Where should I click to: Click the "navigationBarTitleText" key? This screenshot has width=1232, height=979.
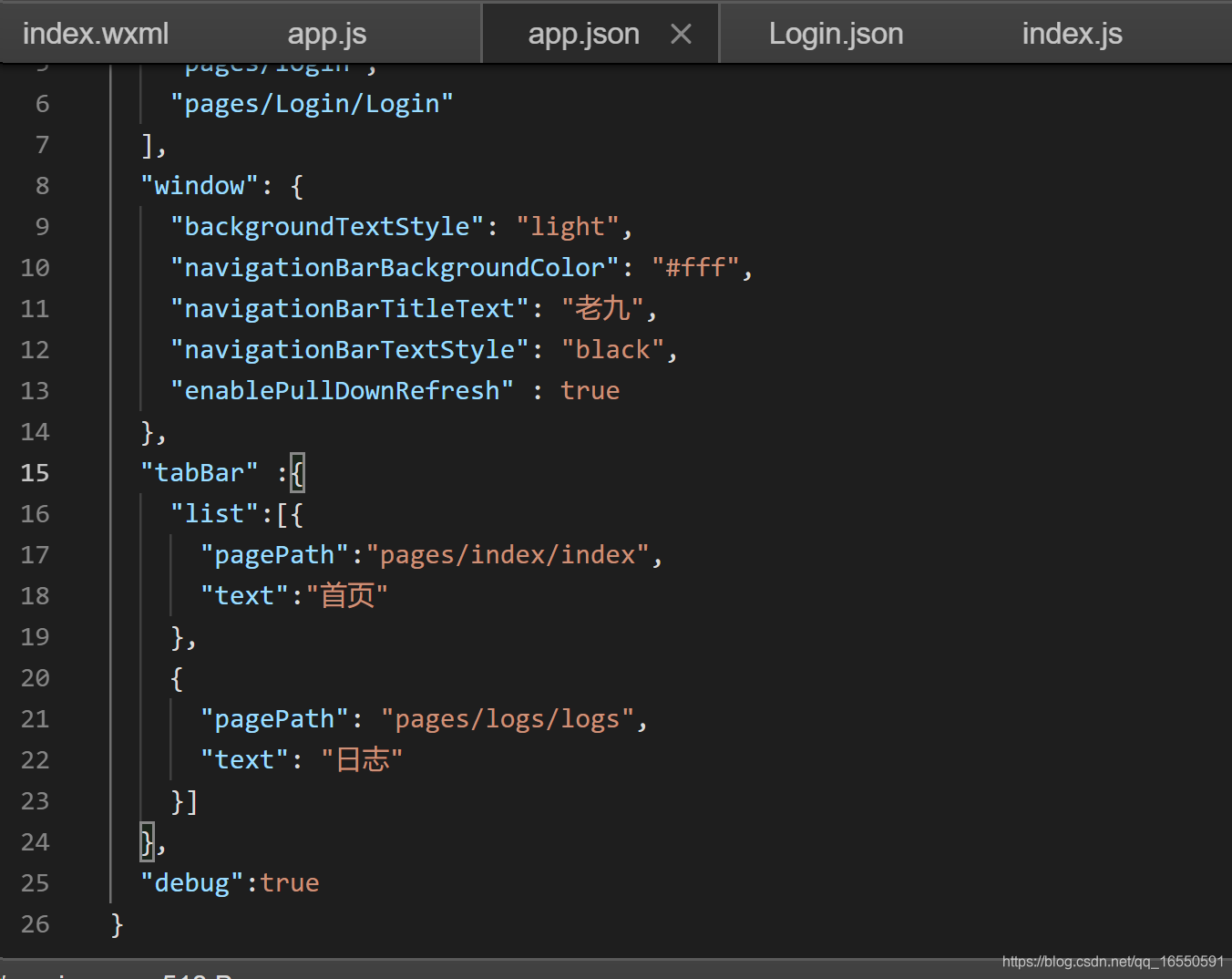[350, 309]
